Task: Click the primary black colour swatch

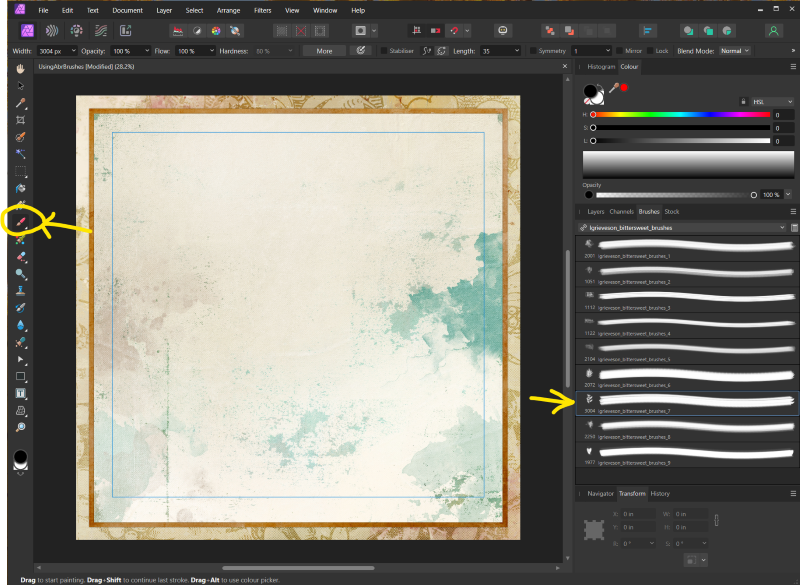Action: pos(590,91)
